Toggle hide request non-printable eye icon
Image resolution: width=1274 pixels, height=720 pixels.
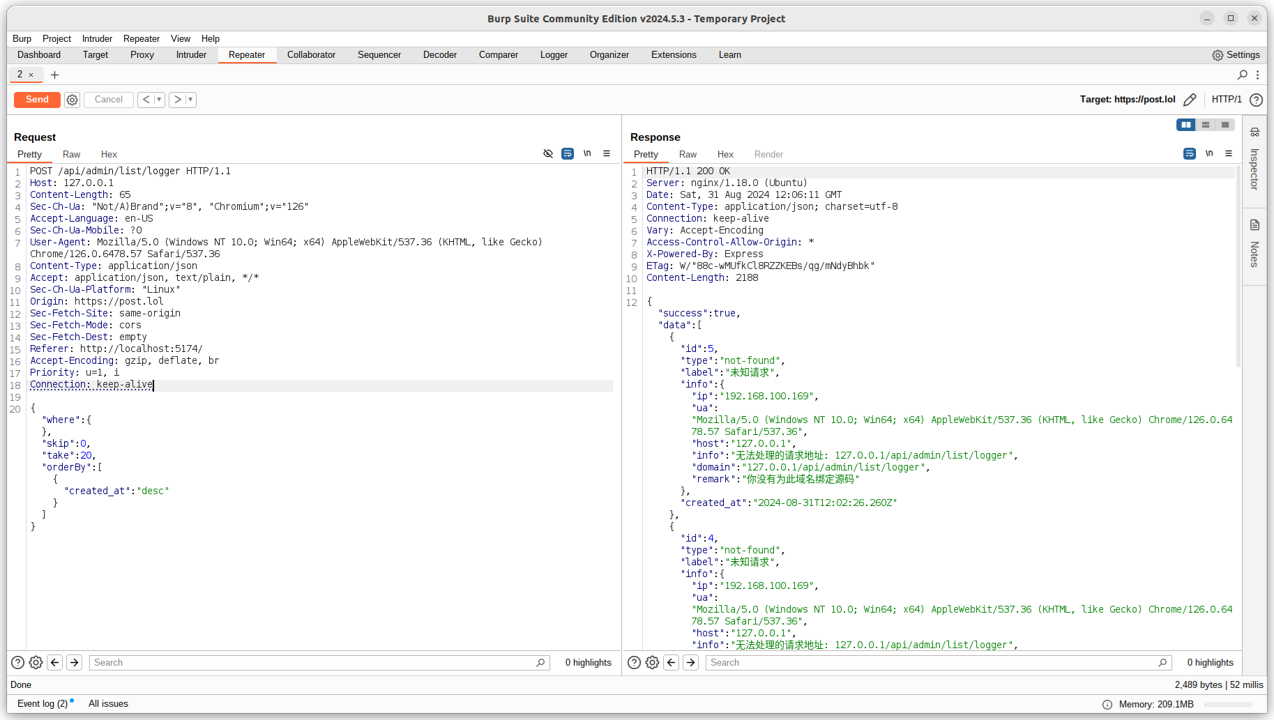(548, 154)
